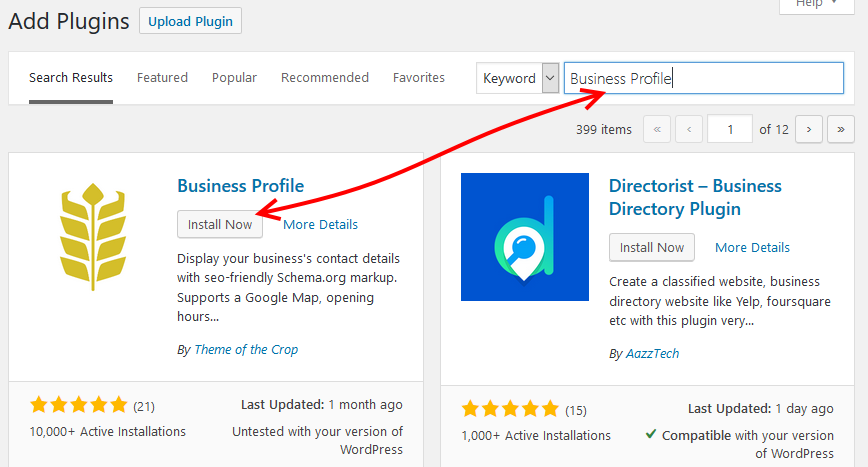Click the 'of 12' page total text

pyautogui.click(x=774, y=129)
